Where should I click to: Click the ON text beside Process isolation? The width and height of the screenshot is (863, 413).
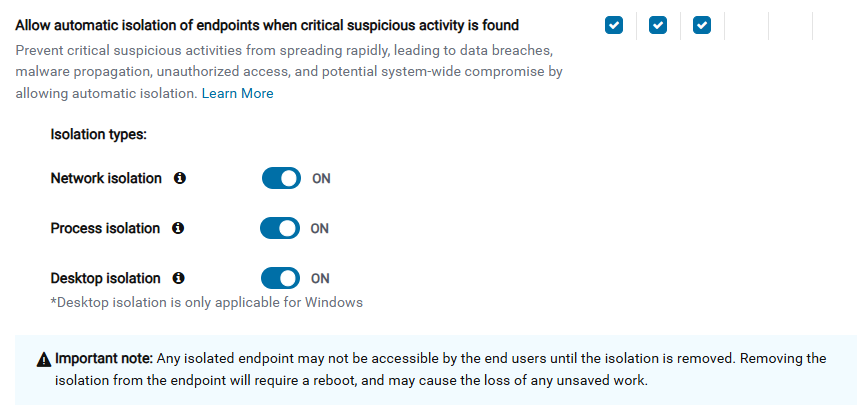(x=320, y=229)
